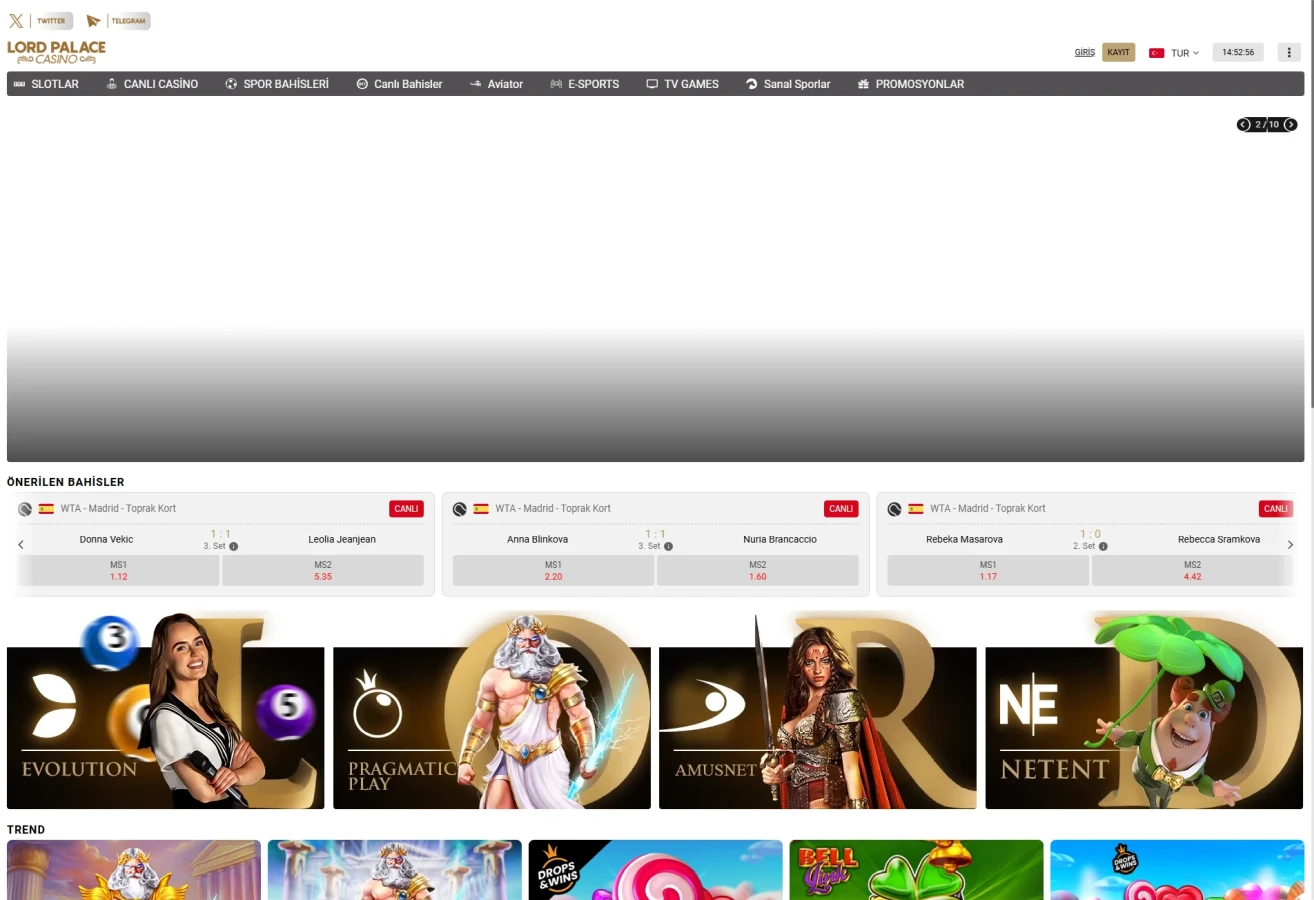The height and width of the screenshot is (900, 1314).
Task: Click the tennis icon in Anna Blinkova card
Action: tap(460, 509)
